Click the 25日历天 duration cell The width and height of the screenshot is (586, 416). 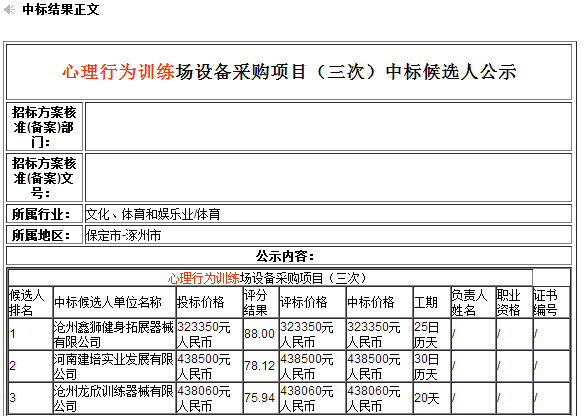tap(432, 334)
